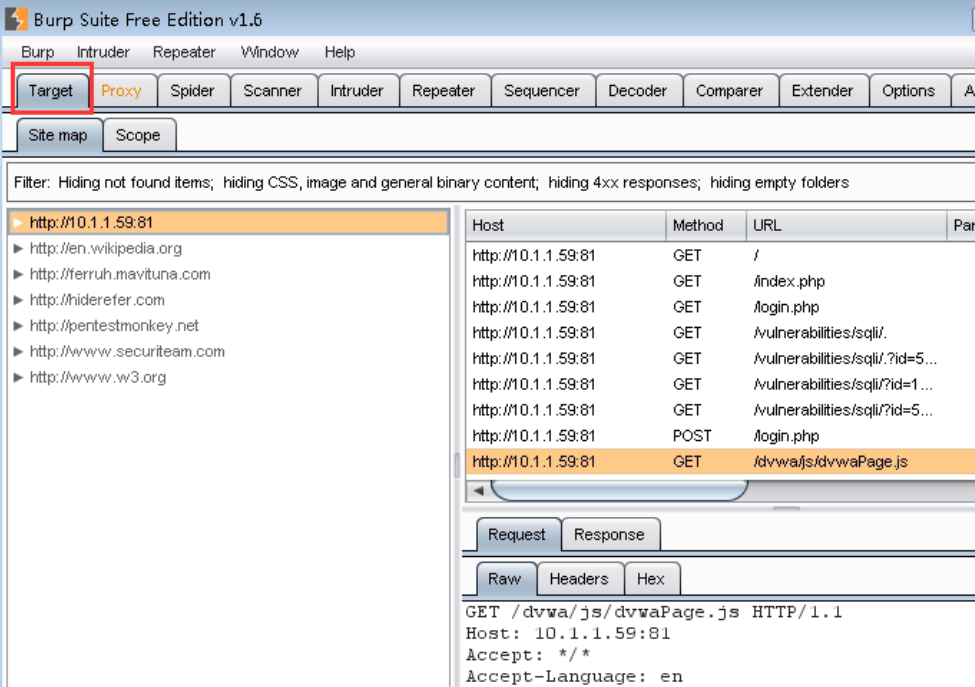
Task: Select the Hex view tab
Action: pyautogui.click(x=650, y=579)
